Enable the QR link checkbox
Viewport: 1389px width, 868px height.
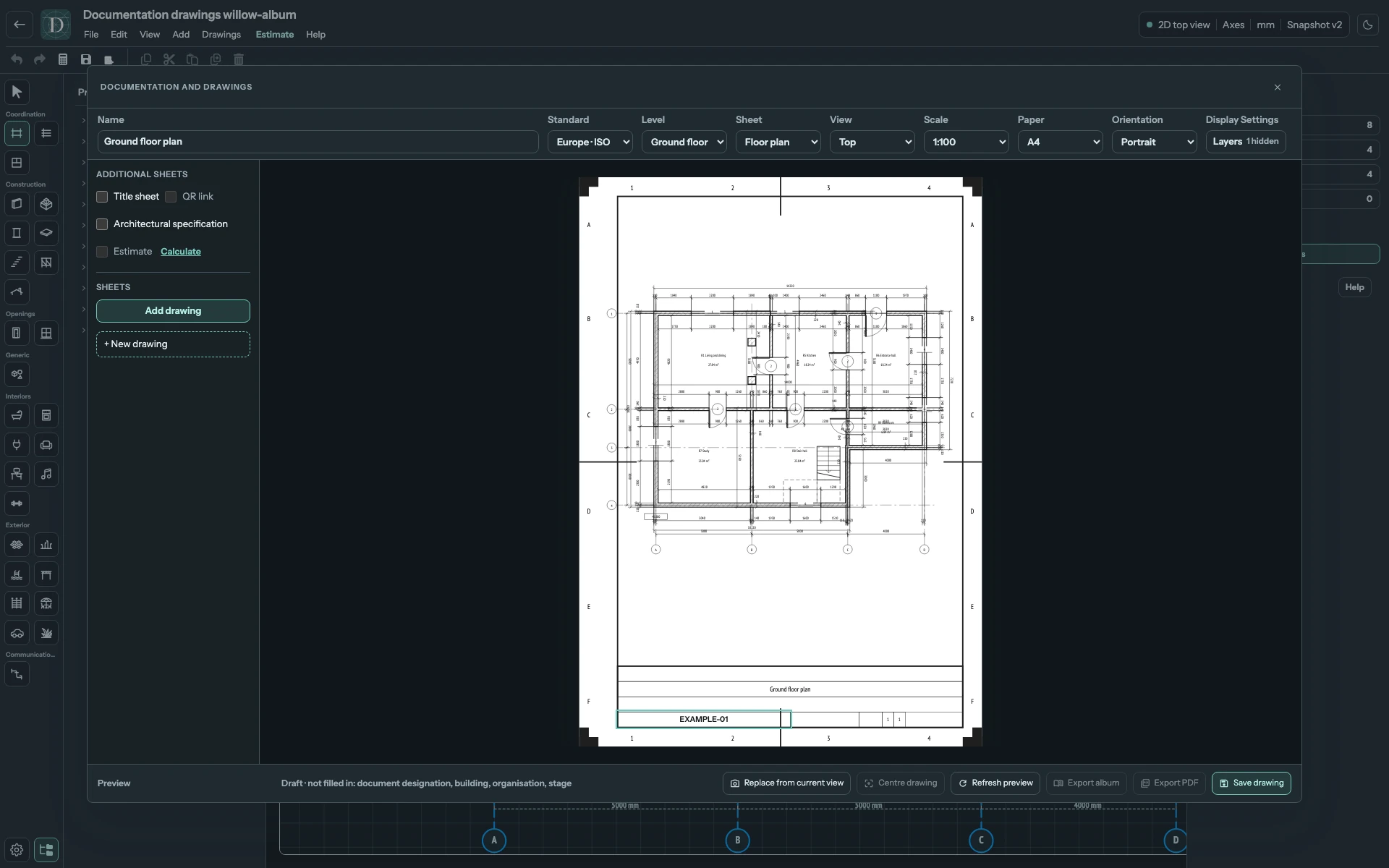(x=171, y=197)
